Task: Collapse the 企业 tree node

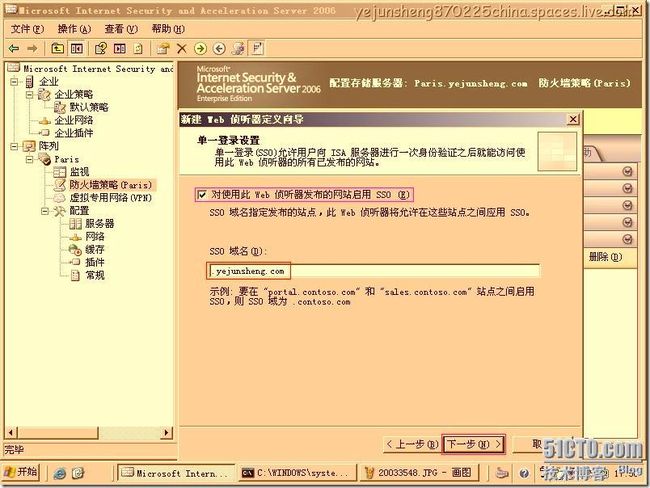Action: click(x=15, y=82)
